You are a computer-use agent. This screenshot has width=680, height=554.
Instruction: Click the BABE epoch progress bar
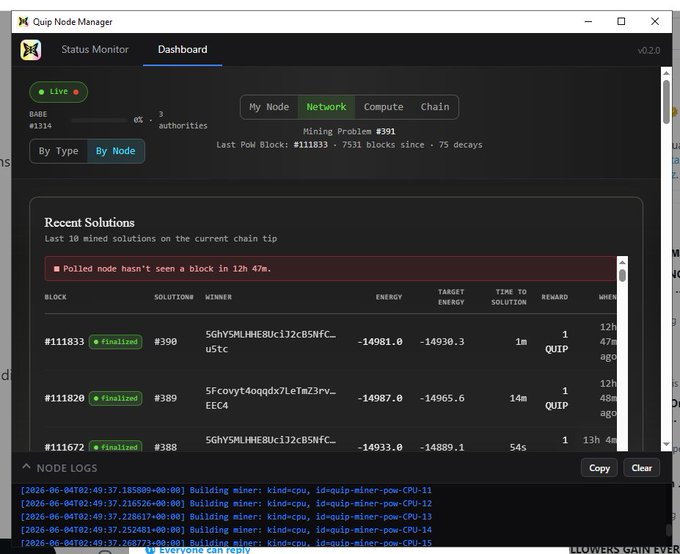point(99,120)
